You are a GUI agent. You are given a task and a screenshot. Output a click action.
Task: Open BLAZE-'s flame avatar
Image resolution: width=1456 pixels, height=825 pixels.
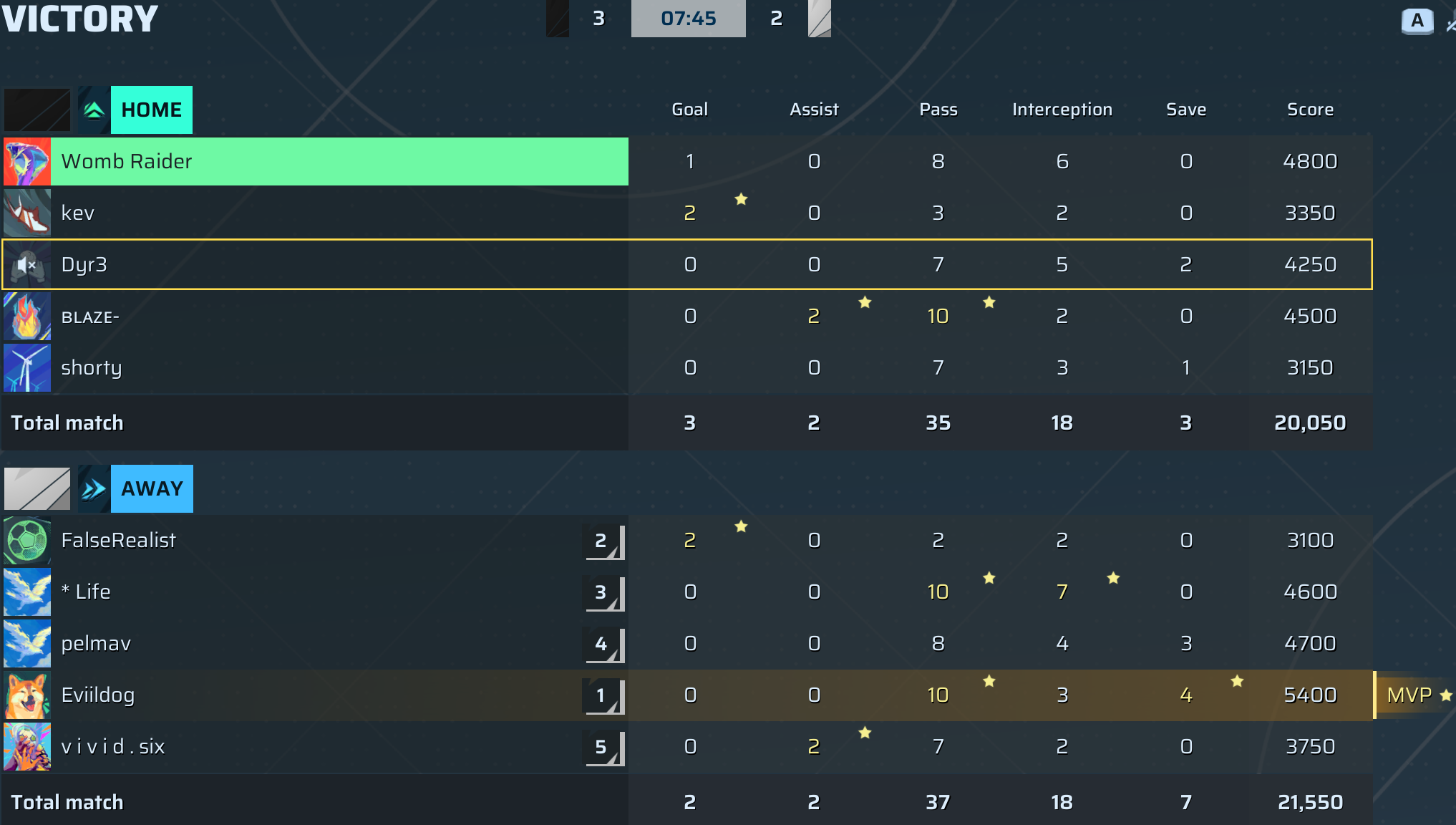[x=27, y=317]
